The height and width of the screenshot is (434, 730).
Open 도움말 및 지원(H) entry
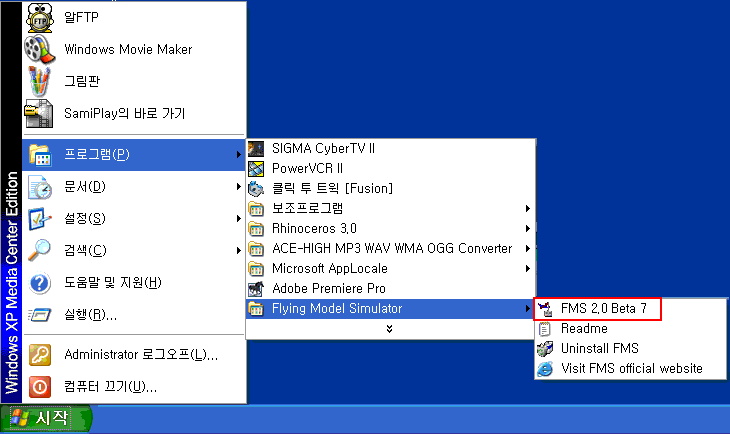tap(134, 283)
